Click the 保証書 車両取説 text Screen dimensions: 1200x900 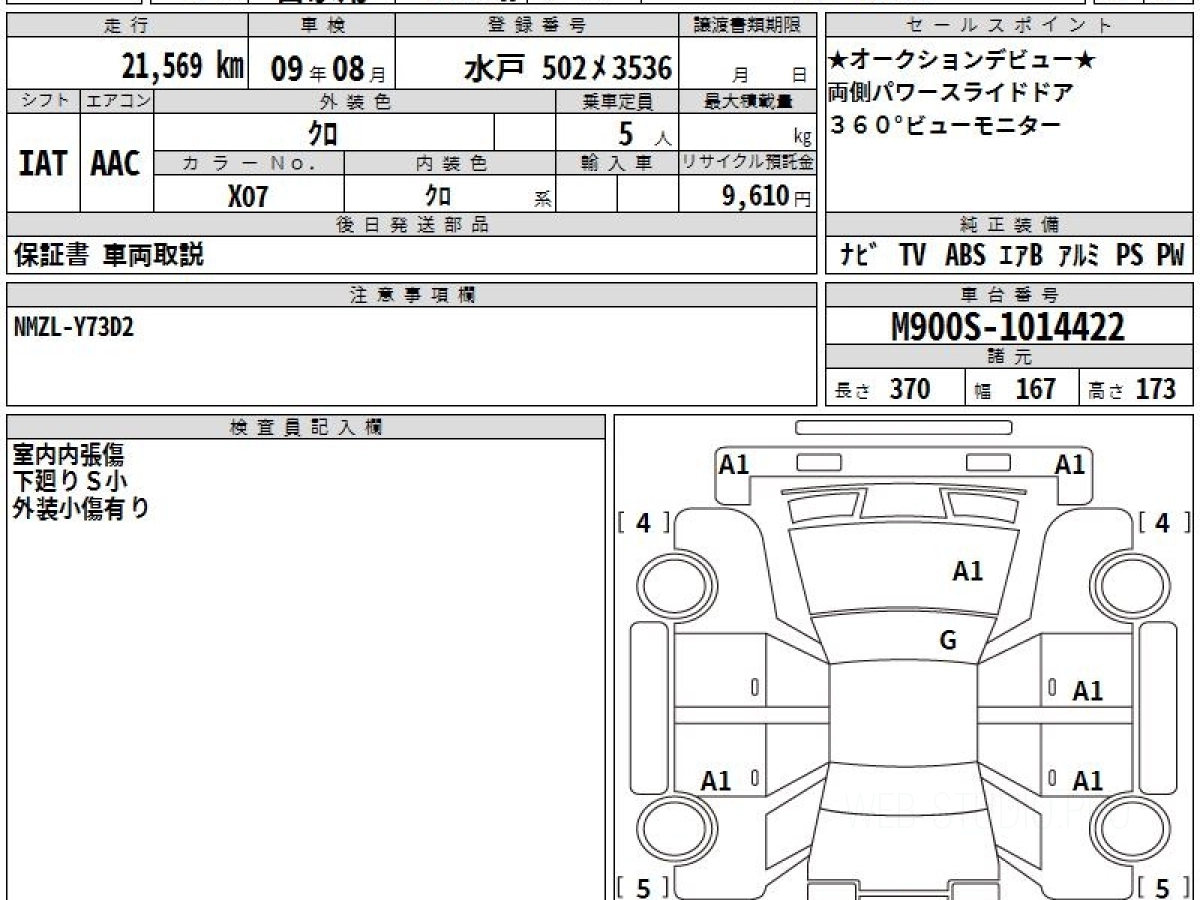click(109, 255)
